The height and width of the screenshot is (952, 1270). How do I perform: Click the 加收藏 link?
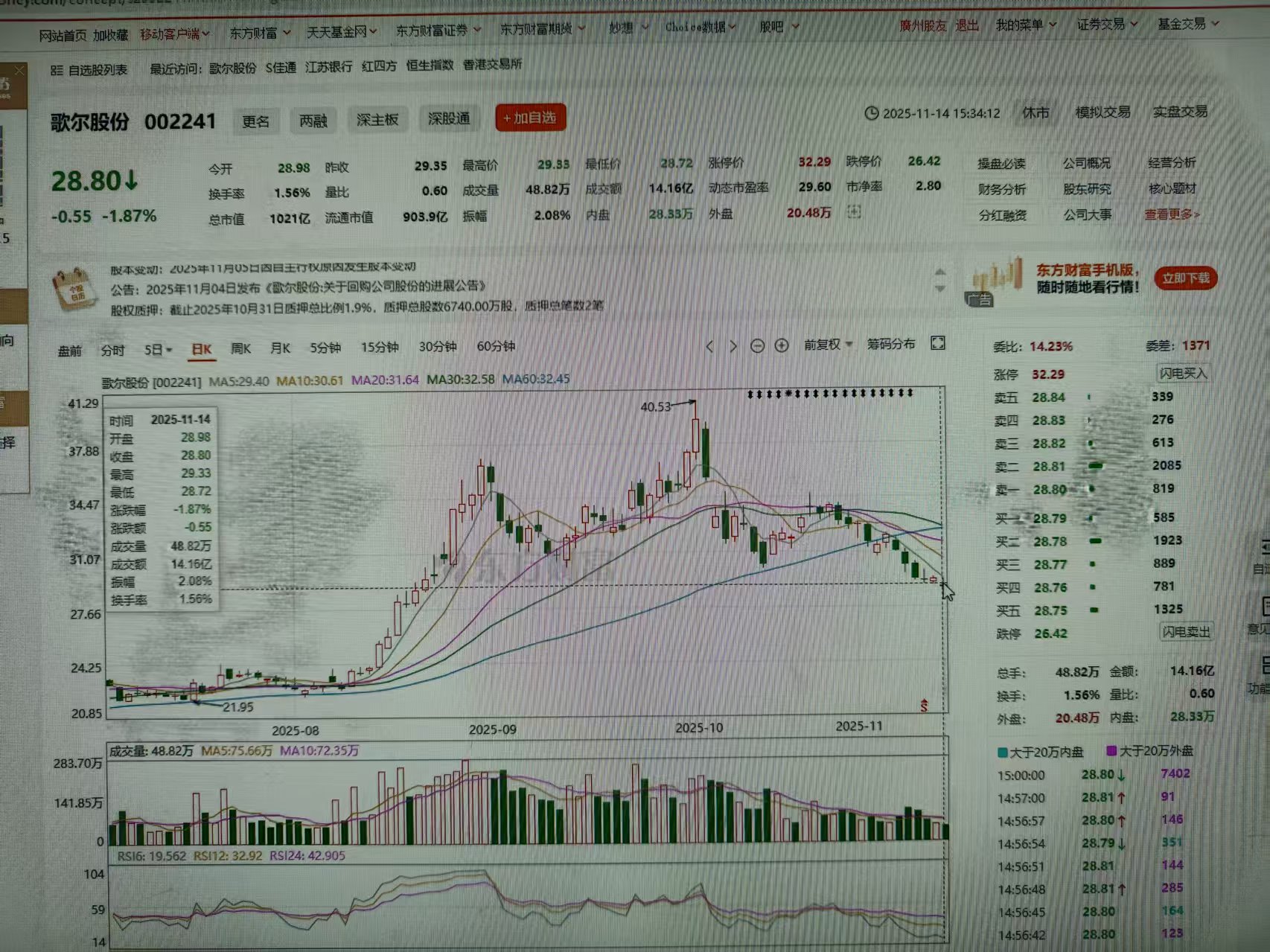pyautogui.click(x=110, y=35)
